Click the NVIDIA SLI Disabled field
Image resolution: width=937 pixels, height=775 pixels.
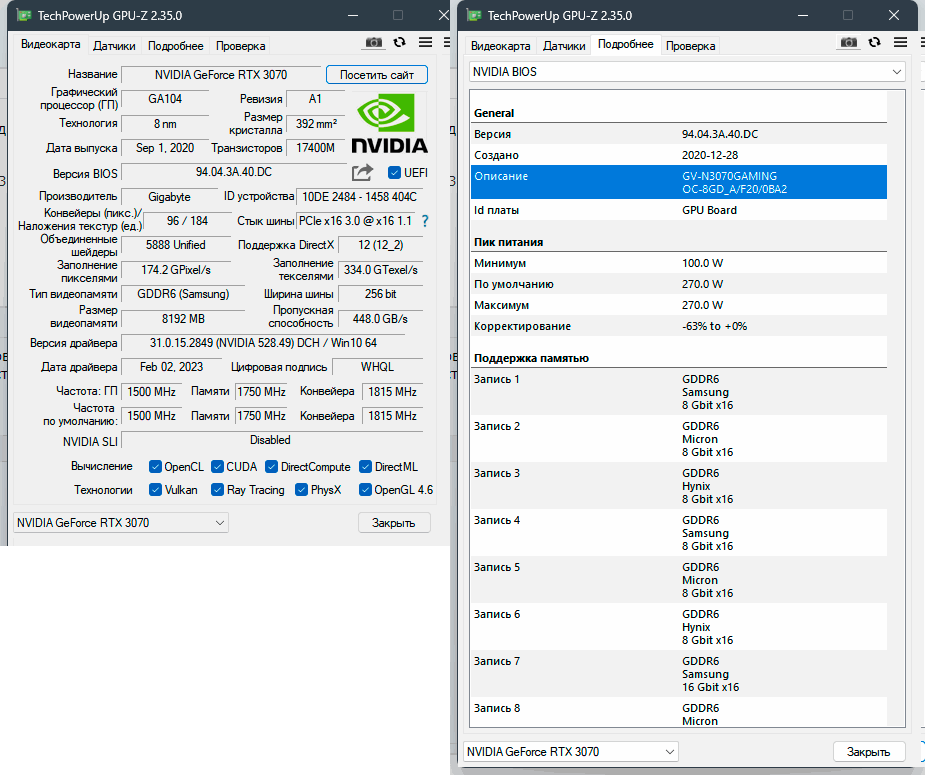click(x=272, y=440)
